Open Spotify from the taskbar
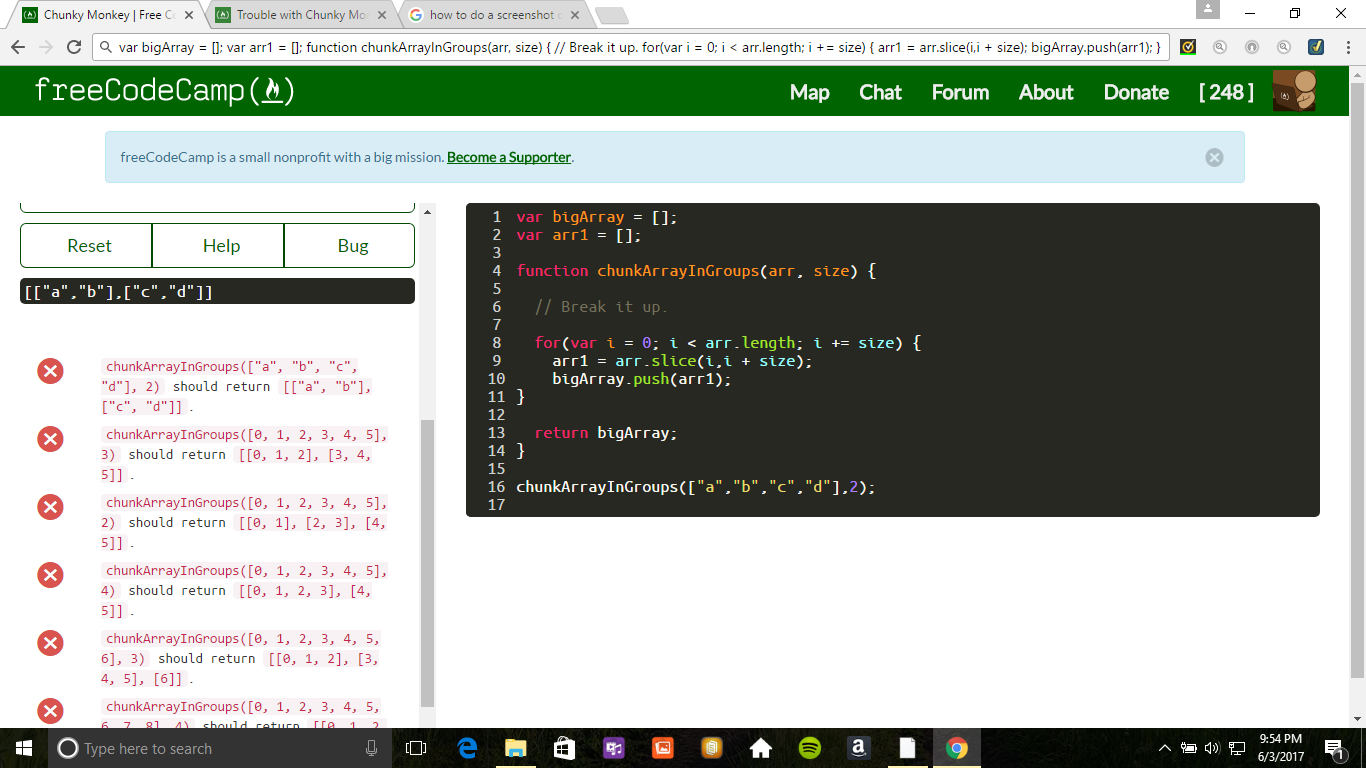The width and height of the screenshot is (1366, 768). pyautogui.click(x=810, y=748)
